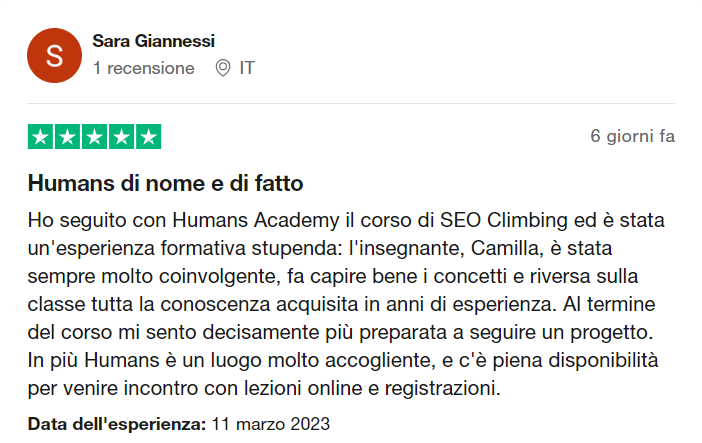The height and width of the screenshot is (443, 702).
Task: Click the IT country code
Action: (x=247, y=68)
